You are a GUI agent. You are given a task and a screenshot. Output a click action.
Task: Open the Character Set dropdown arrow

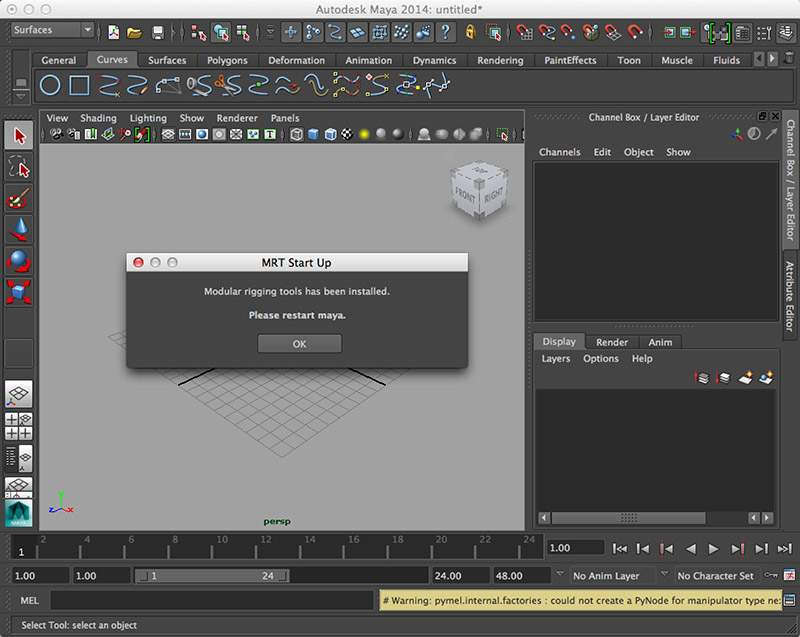(x=664, y=574)
